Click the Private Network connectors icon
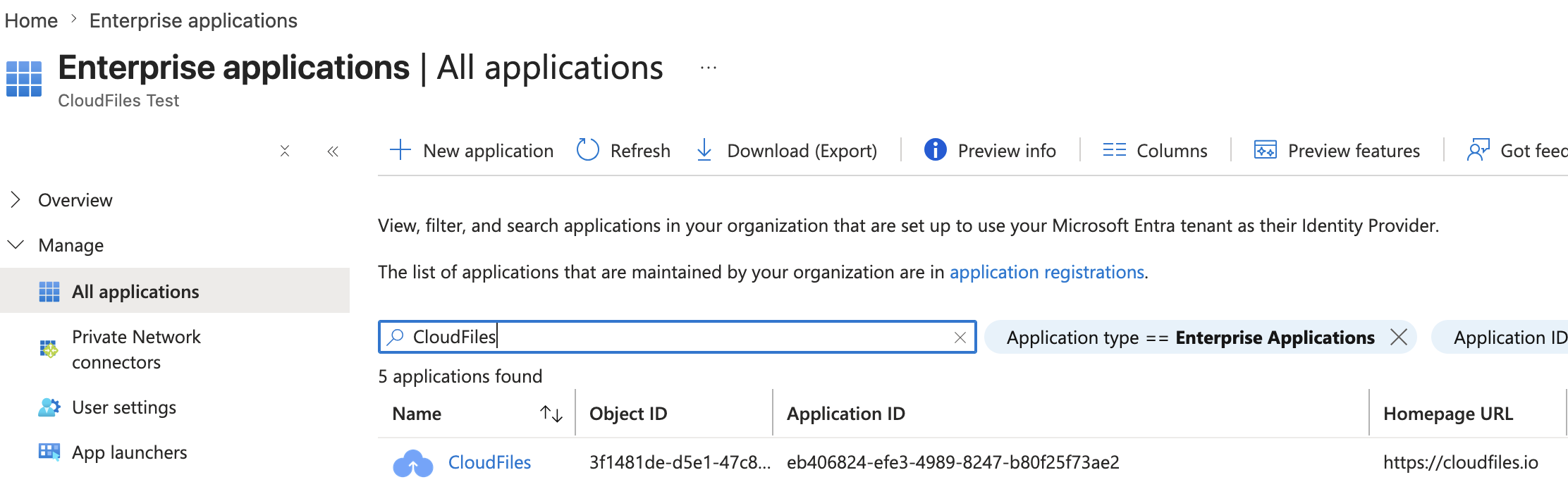Viewport: 1568px width, 482px height. 49,349
